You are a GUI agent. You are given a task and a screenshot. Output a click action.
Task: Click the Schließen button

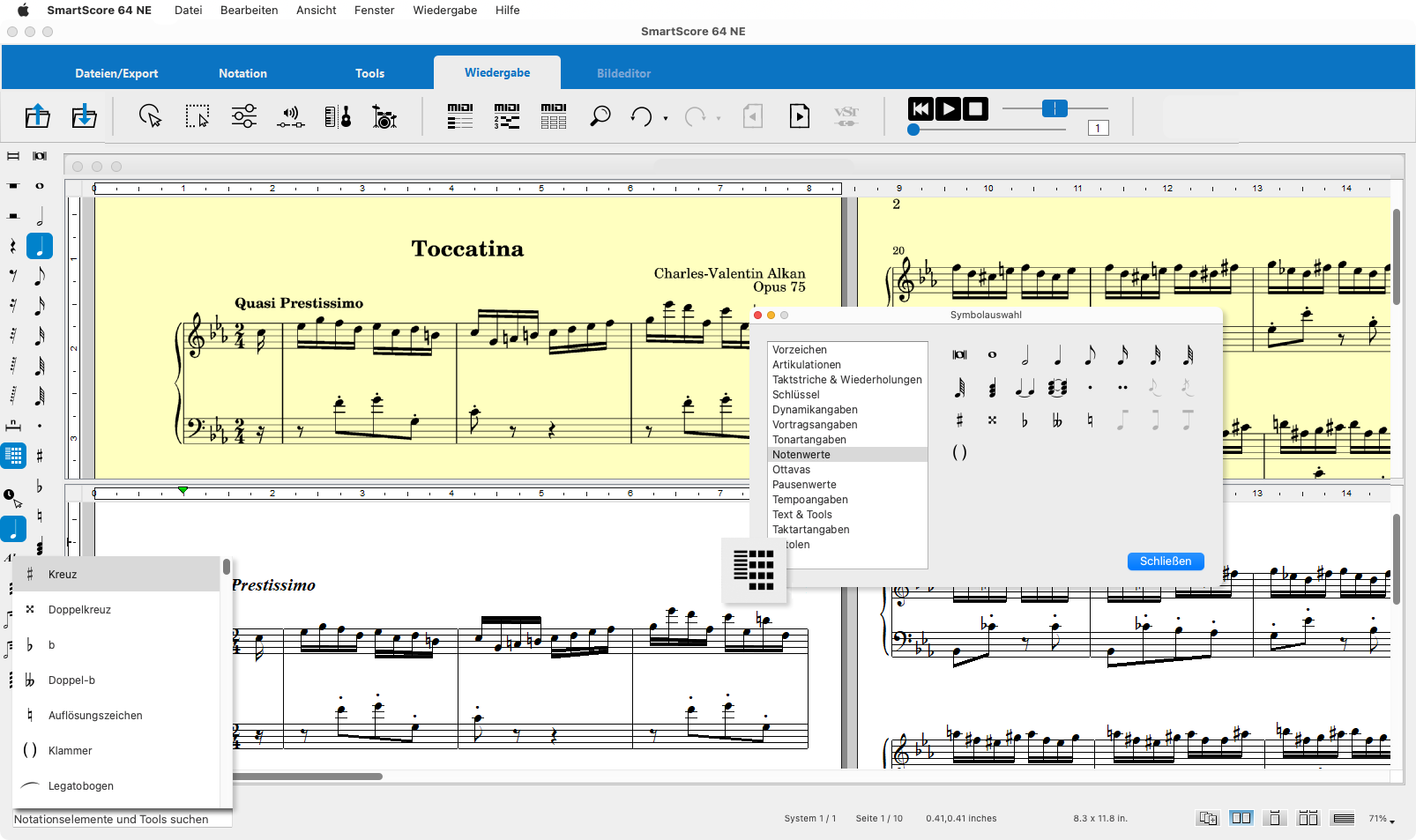click(1165, 561)
